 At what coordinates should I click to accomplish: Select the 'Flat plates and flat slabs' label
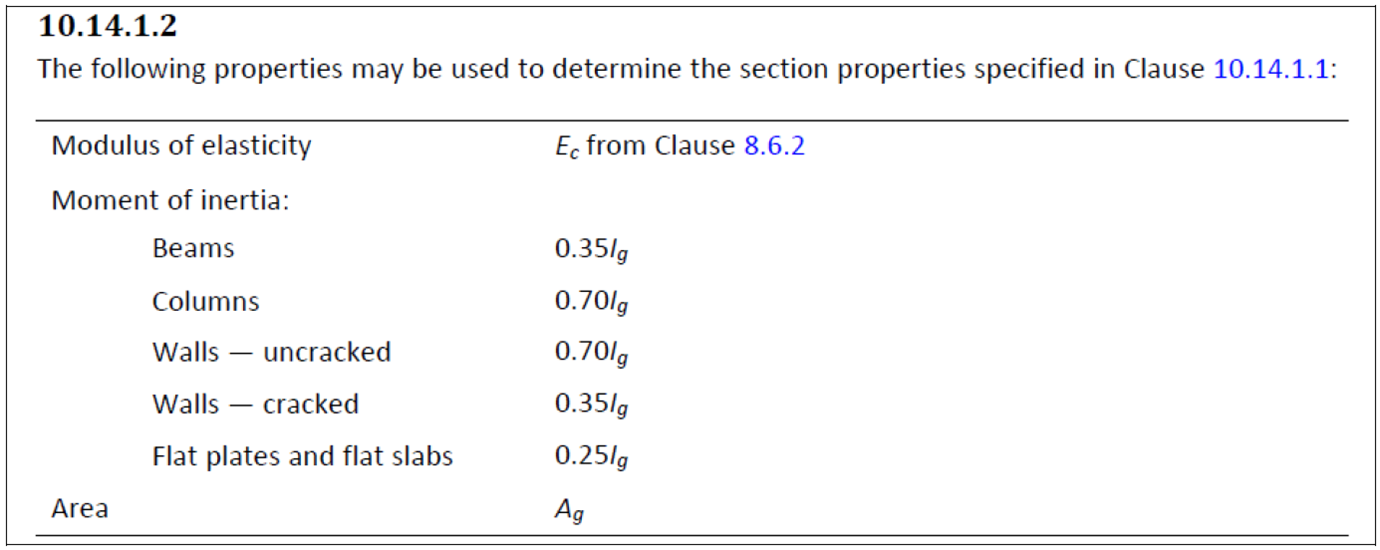point(302,457)
